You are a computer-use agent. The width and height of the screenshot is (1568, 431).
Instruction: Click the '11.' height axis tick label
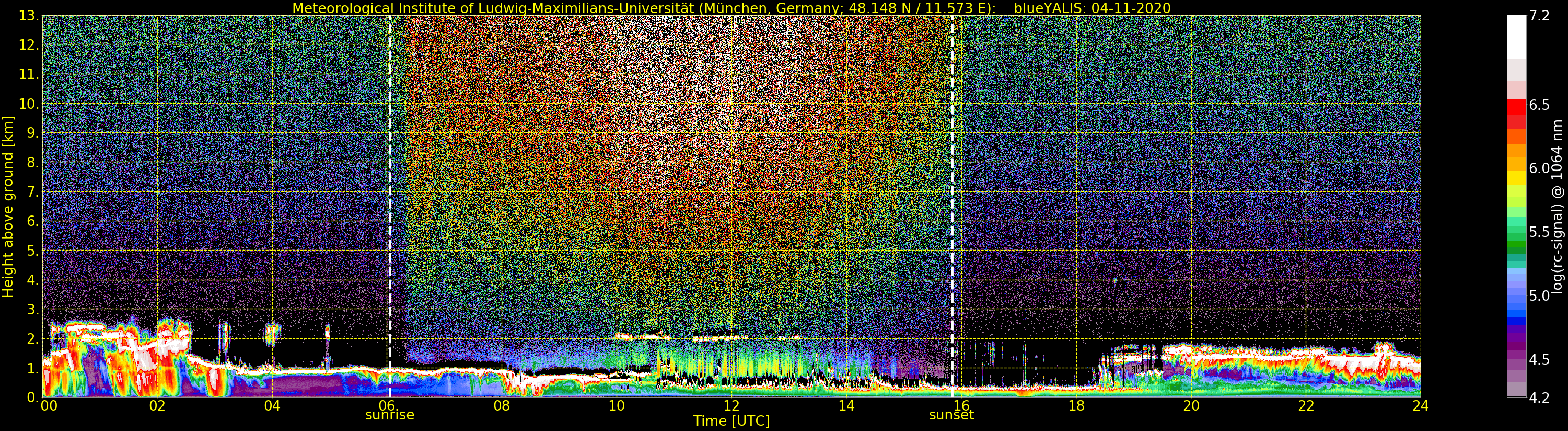(x=29, y=74)
